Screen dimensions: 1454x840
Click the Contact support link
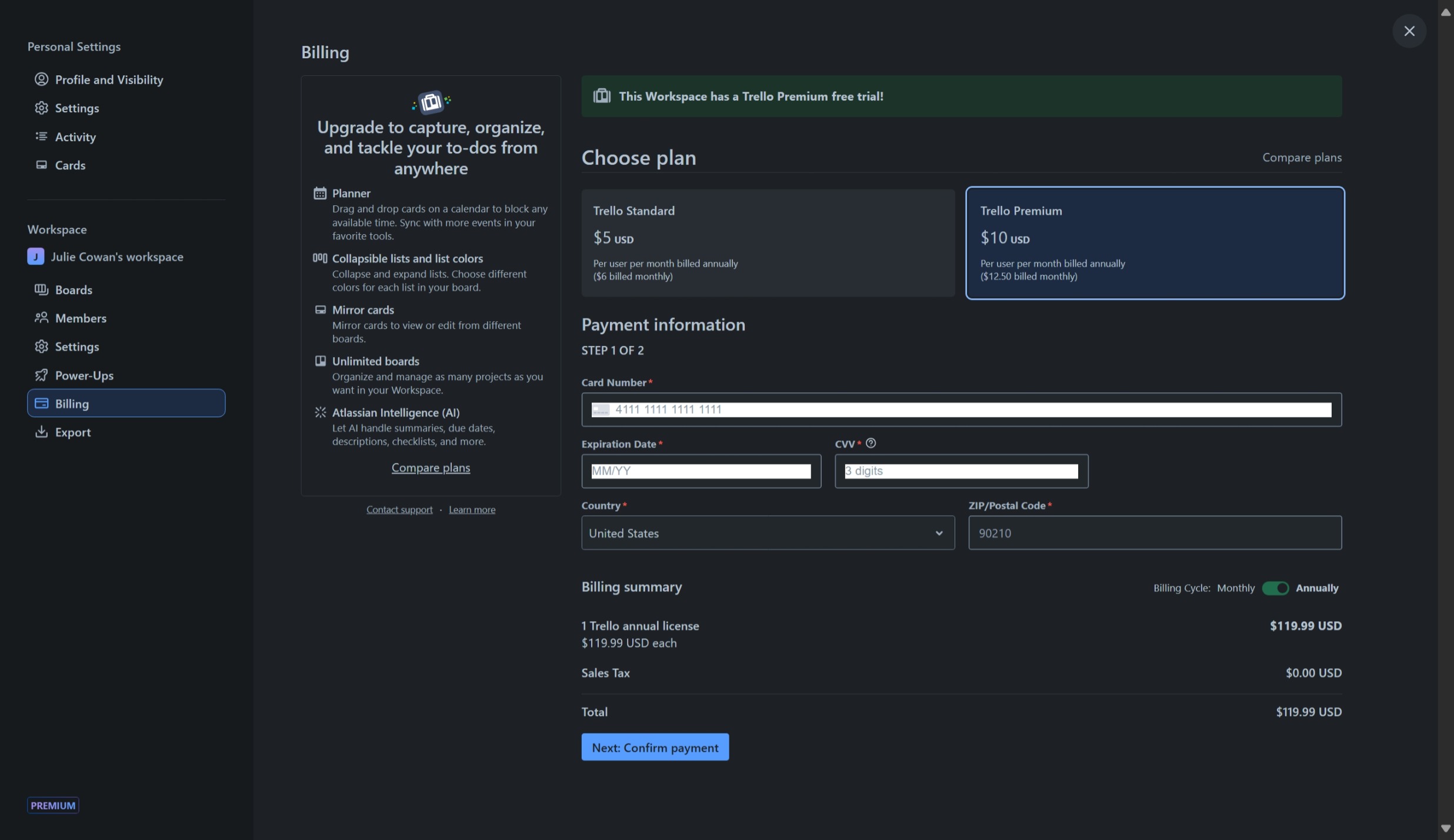[x=399, y=509]
